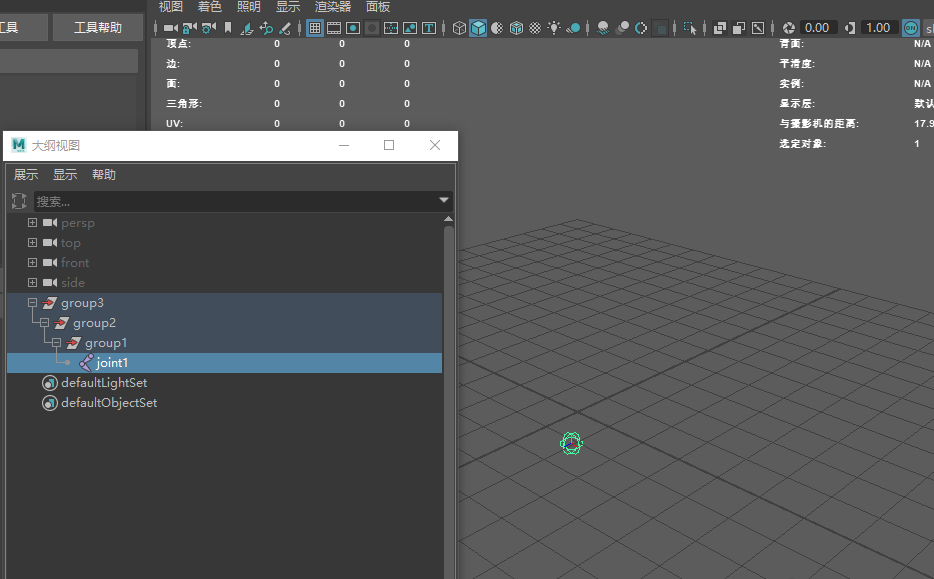Click the isolate select icon
Image resolution: width=934 pixels, height=579 pixels.
[690, 28]
